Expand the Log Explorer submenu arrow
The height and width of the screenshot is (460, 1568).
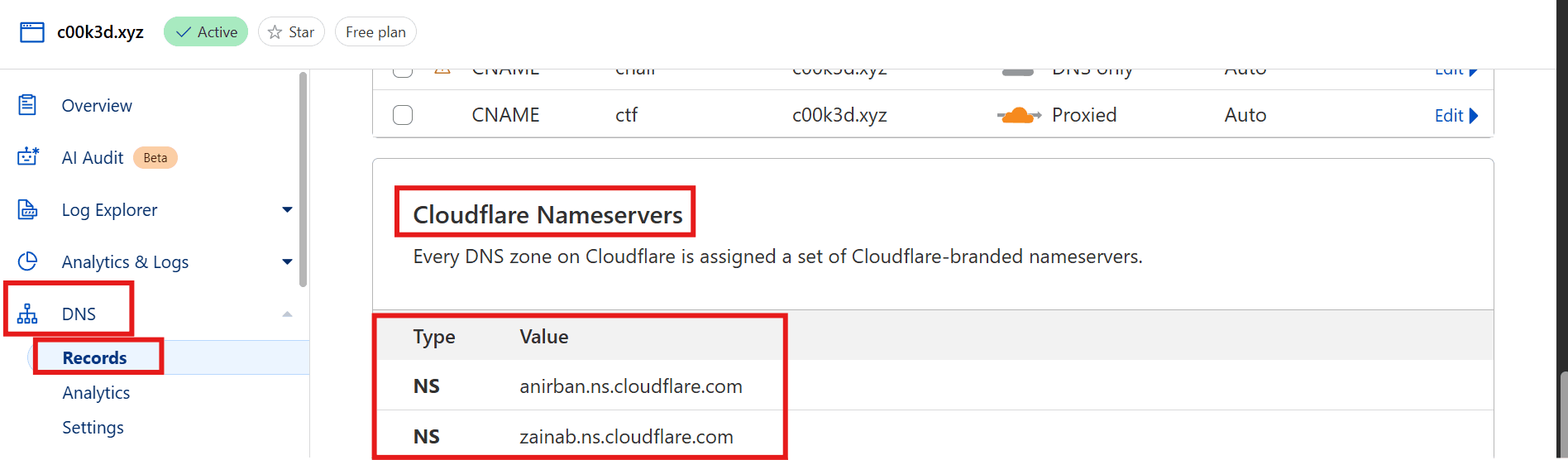click(287, 210)
